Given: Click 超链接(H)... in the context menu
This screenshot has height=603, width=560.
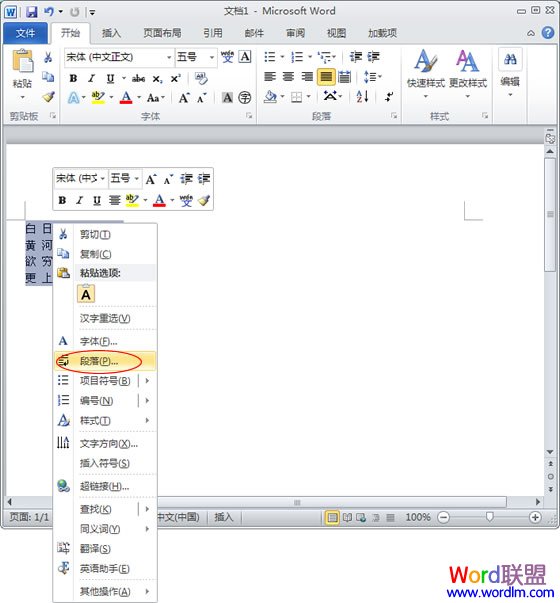Looking at the screenshot, I should click(105, 486).
